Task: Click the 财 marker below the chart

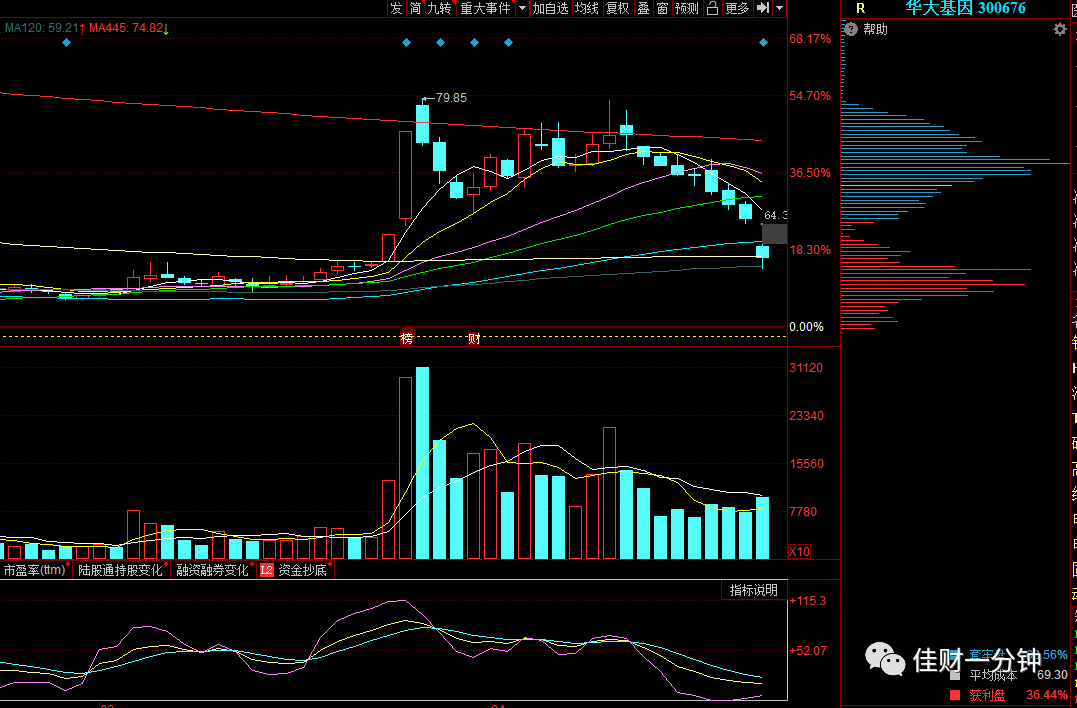Action: click(474, 338)
